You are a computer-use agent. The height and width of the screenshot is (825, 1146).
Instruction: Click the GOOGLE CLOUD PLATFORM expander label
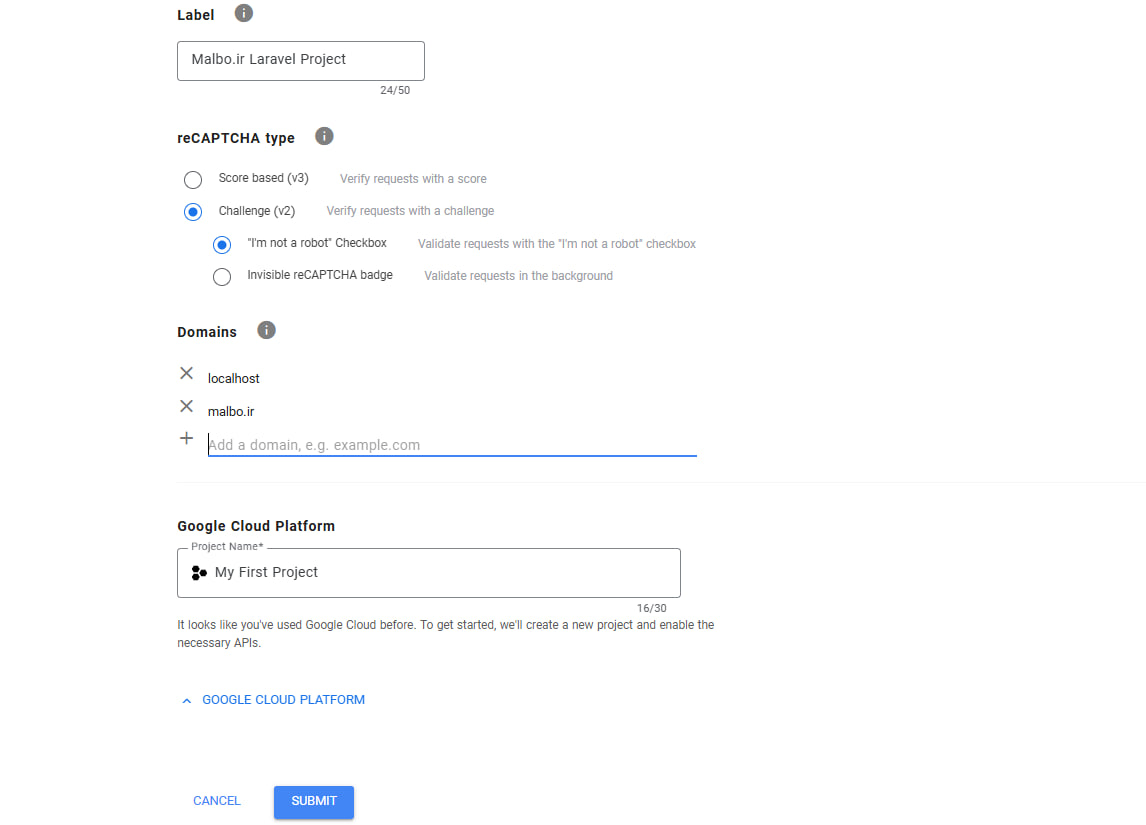point(283,700)
